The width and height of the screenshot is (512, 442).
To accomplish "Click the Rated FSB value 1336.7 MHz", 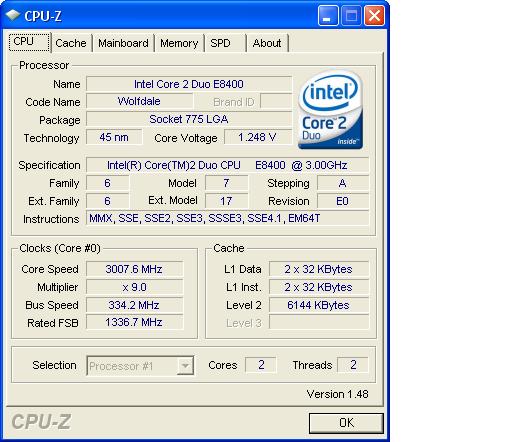I will click(134, 322).
